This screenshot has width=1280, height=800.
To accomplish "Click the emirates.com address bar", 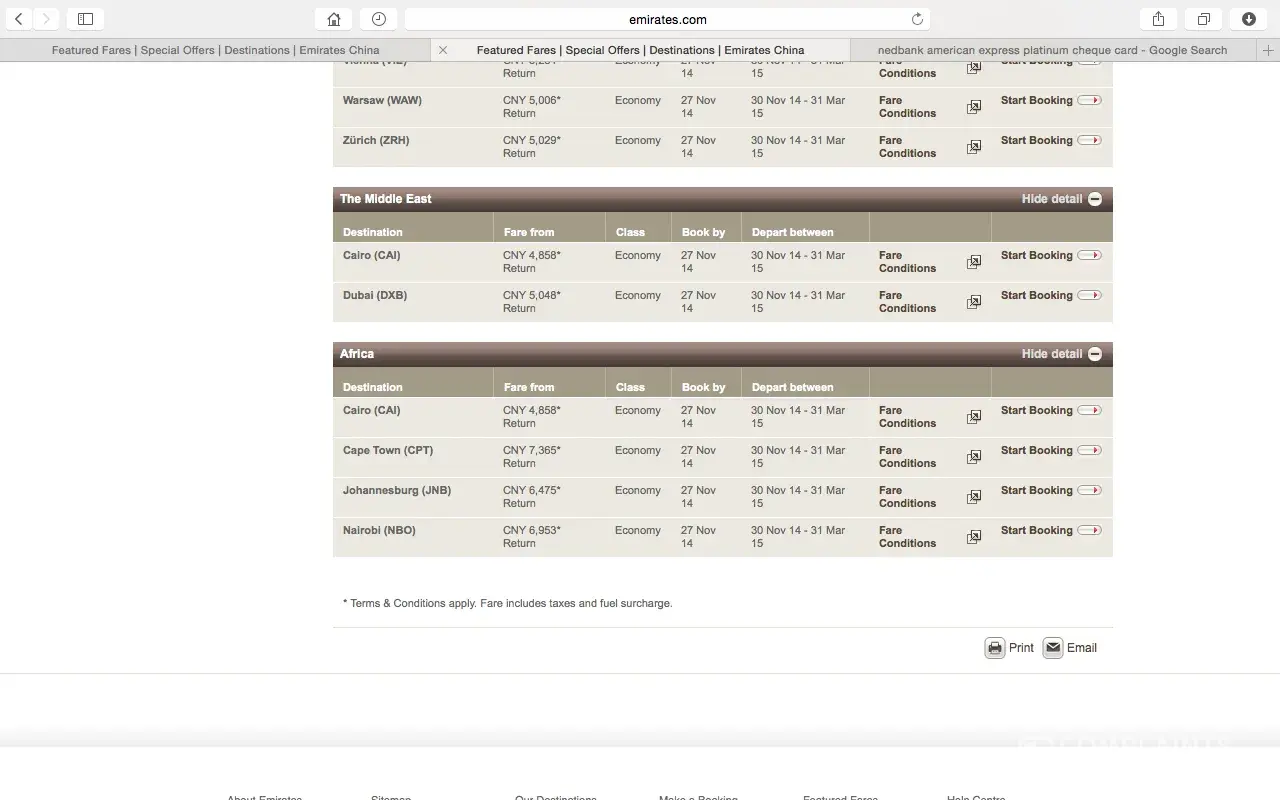I will coord(667,19).
